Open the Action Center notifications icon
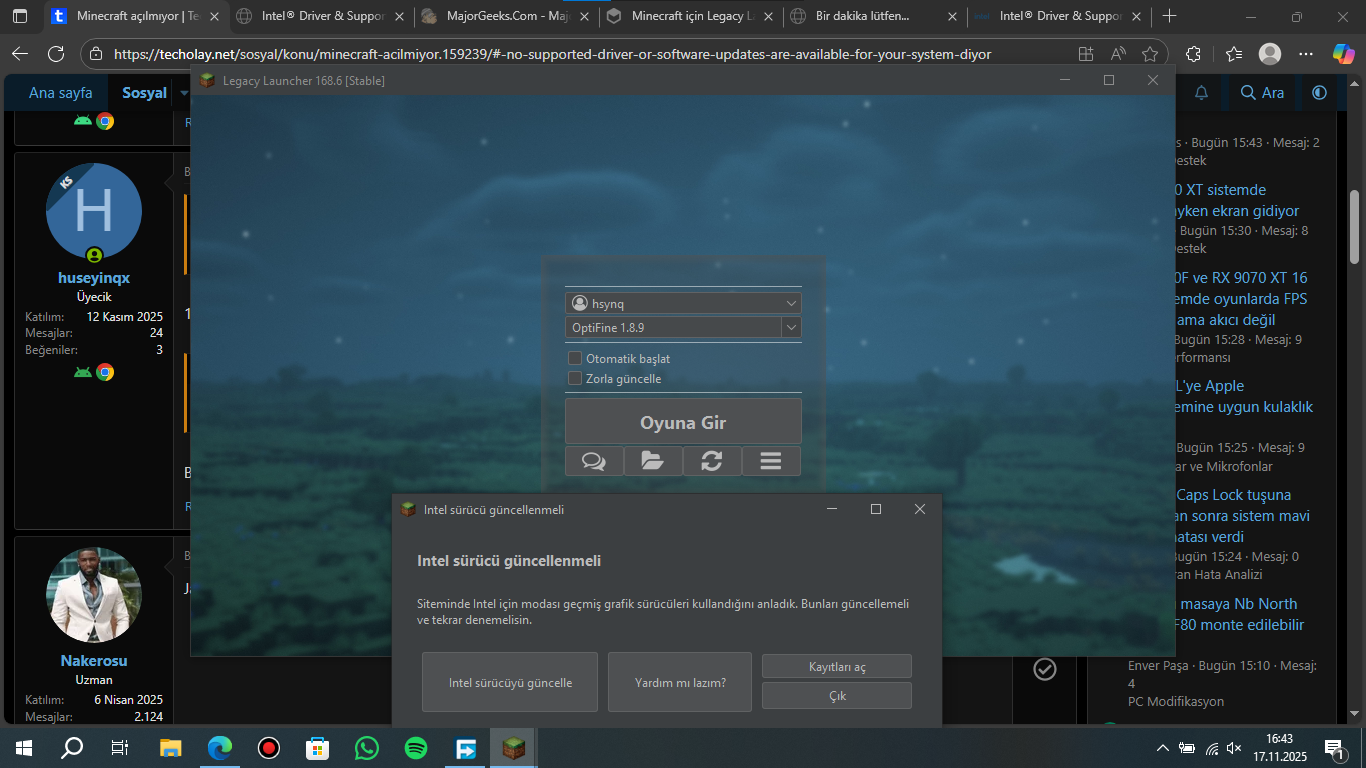Image resolution: width=1366 pixels, height=768 pixels. tap(1333, 748)
